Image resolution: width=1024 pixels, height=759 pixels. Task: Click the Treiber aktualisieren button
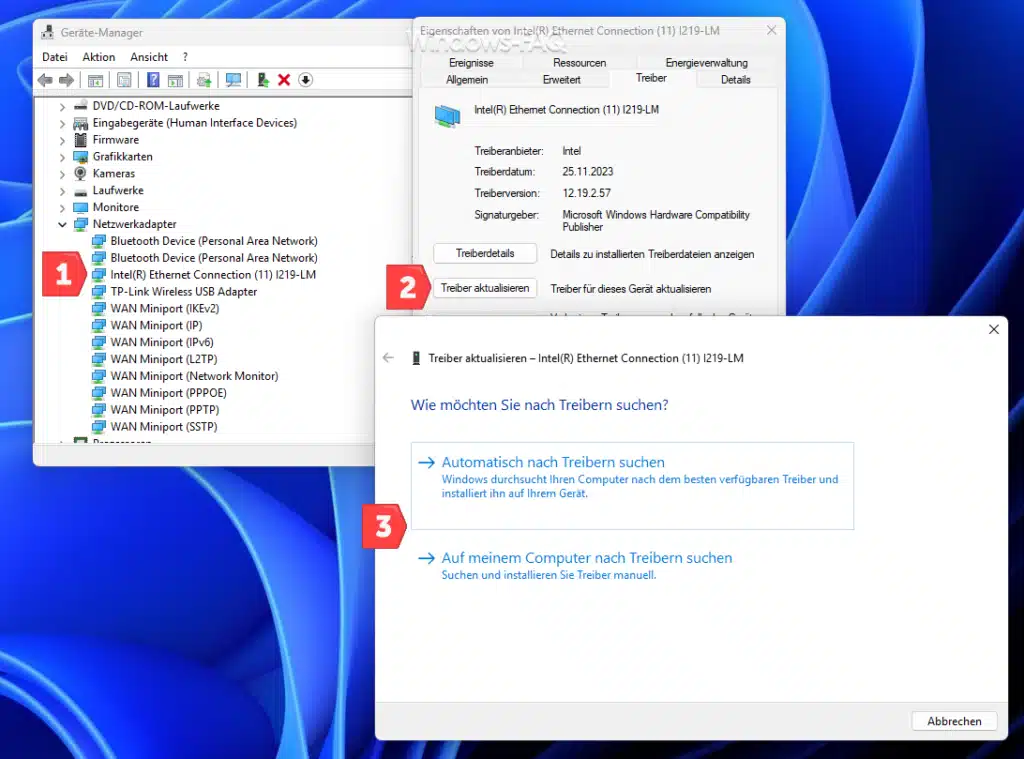[485, 288]
